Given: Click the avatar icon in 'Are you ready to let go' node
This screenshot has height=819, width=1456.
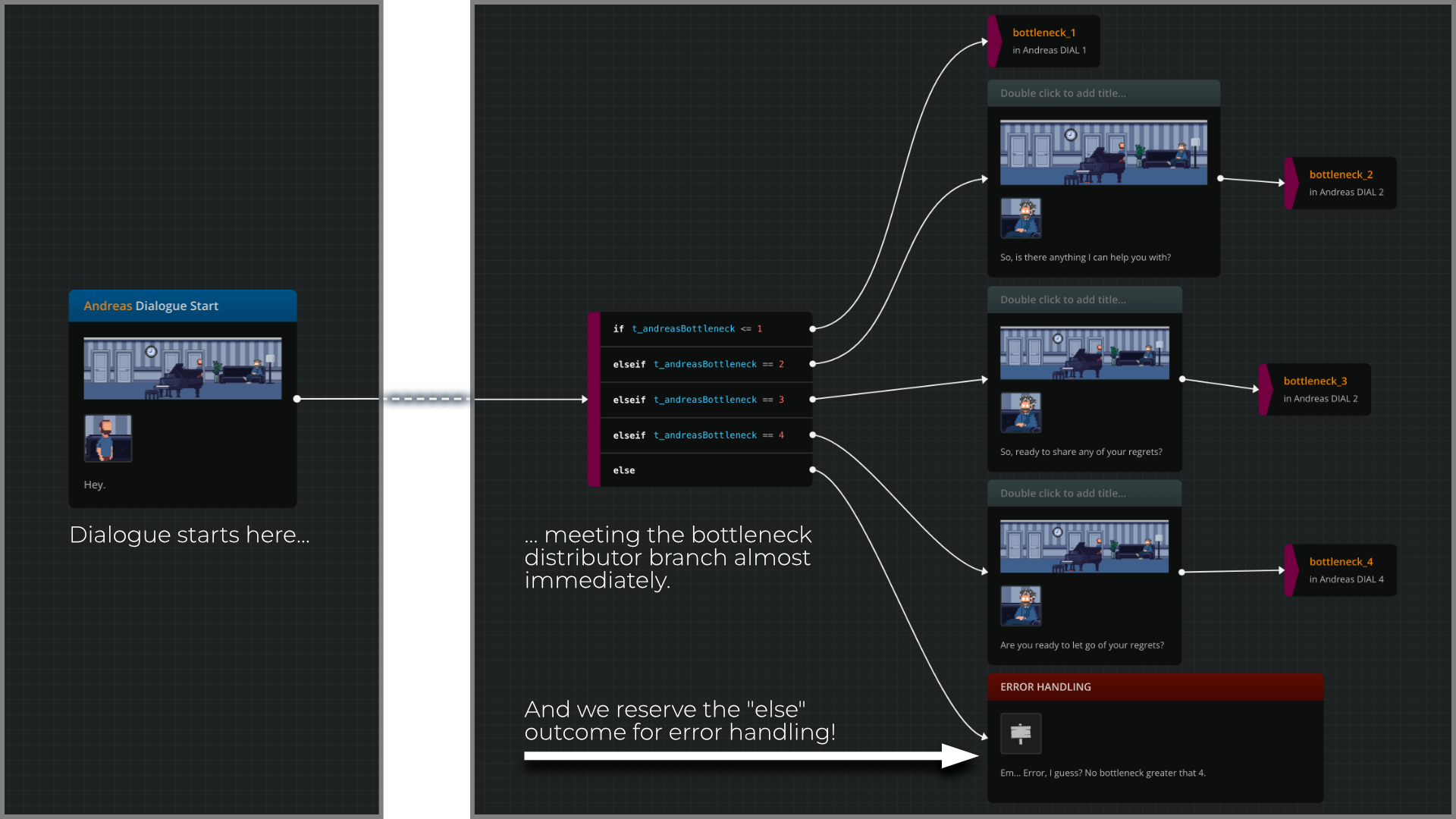Looking at the screenshot, I should coord(1021,606).
